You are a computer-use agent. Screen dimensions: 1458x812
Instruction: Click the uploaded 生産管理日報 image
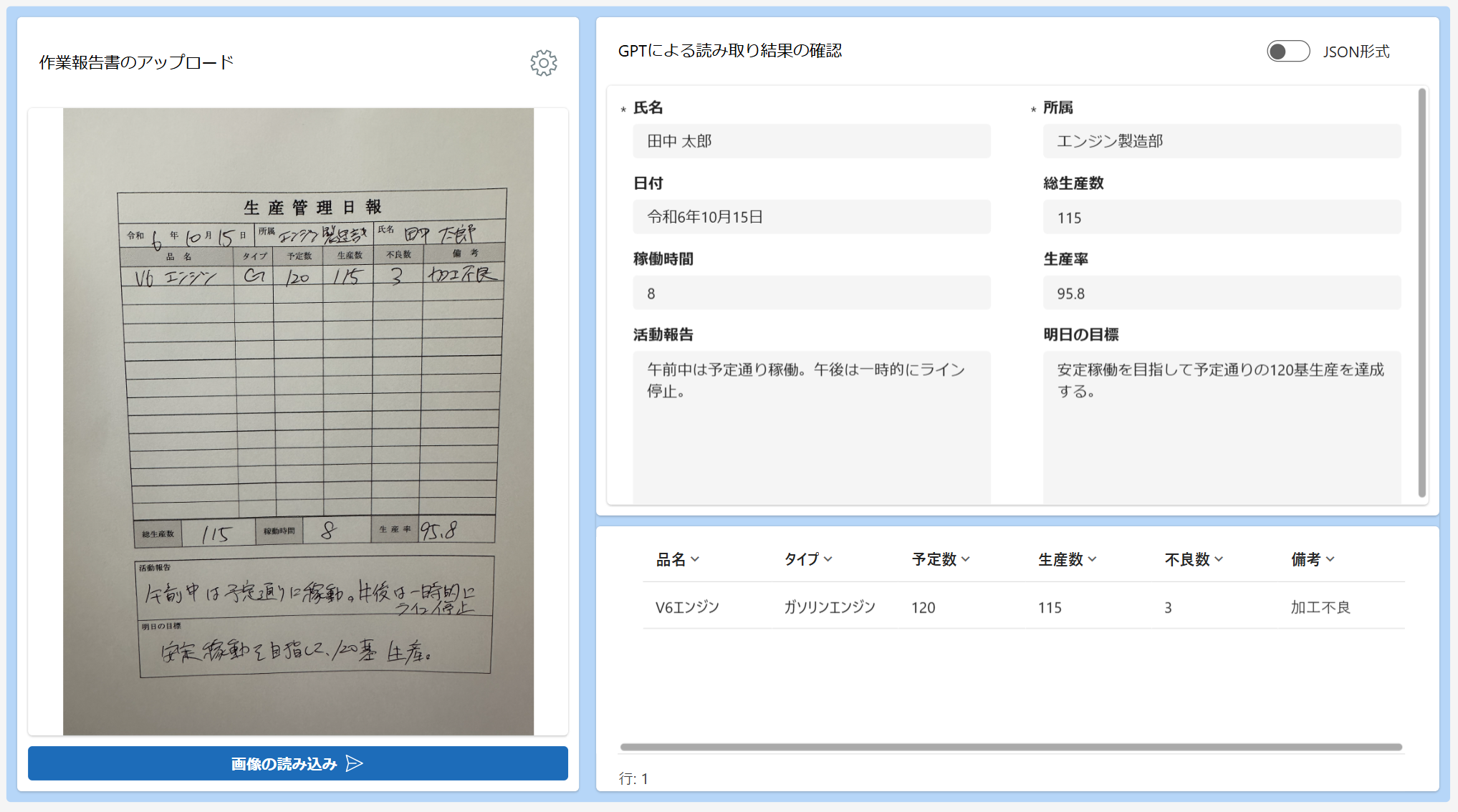click(x=298, y=421)
